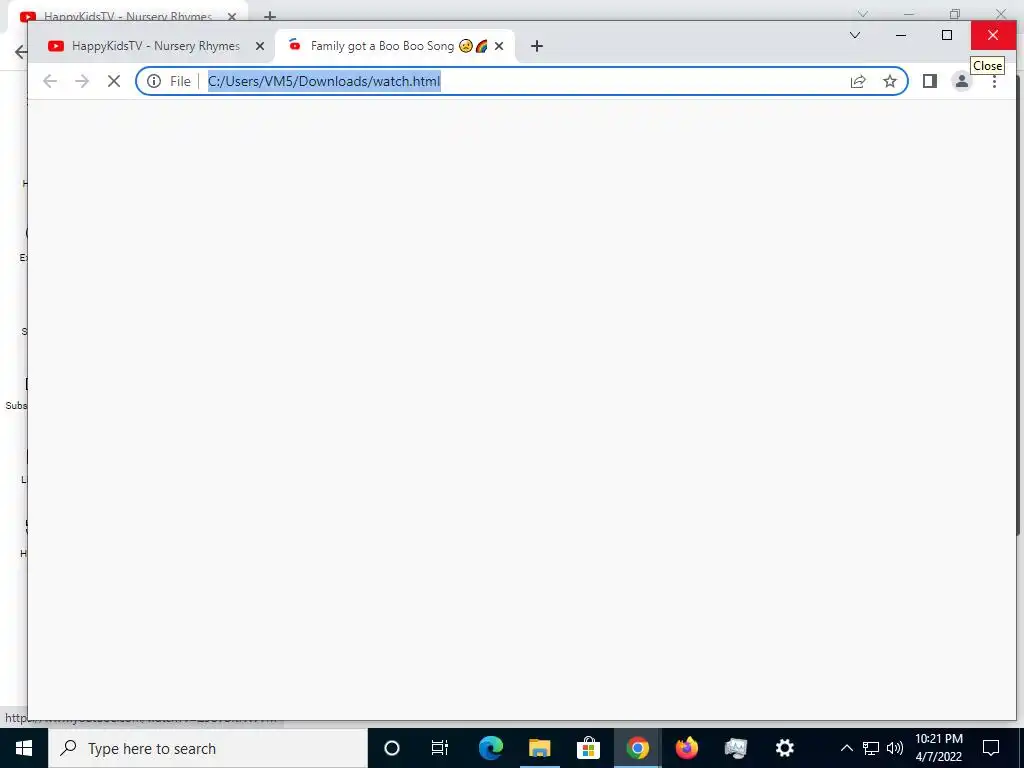This screenshot has width=1024, height=768.
Task: Open Task View on the taskbar
Action: pos(440,748)
